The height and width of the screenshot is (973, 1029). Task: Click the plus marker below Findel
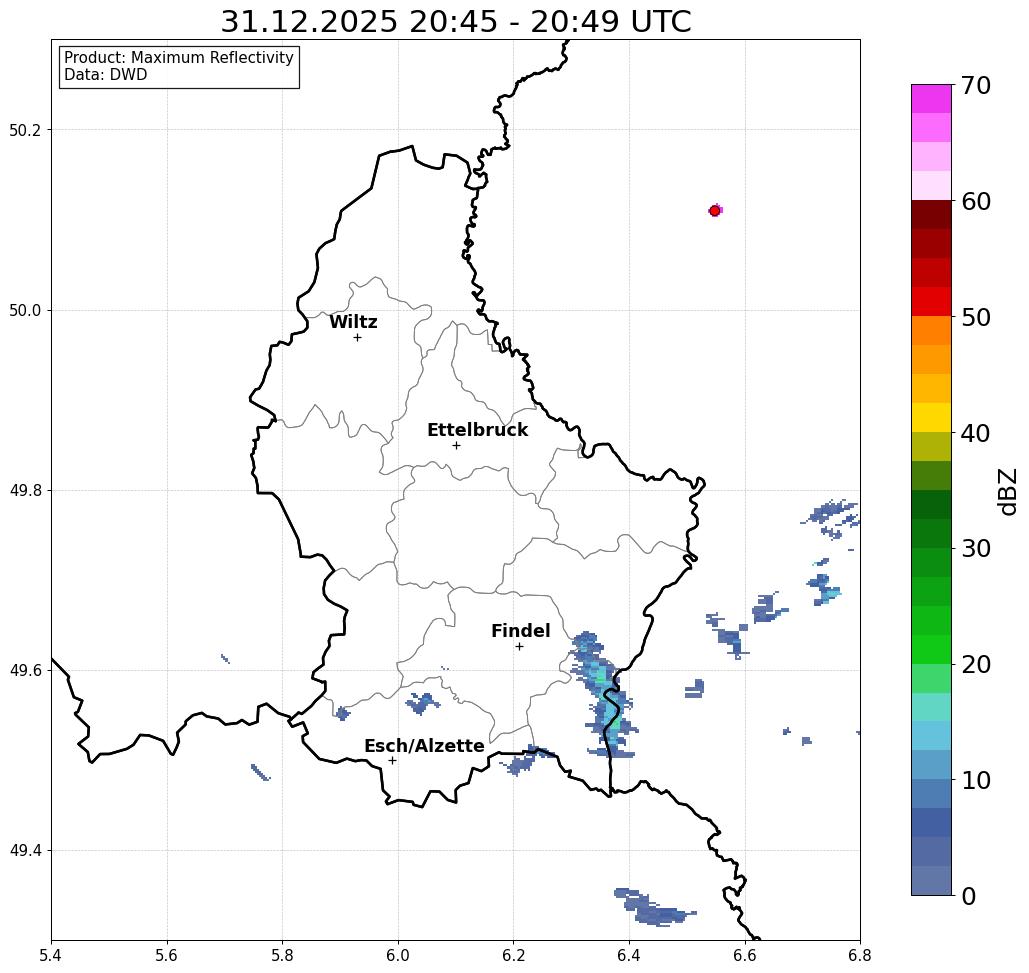519,646
